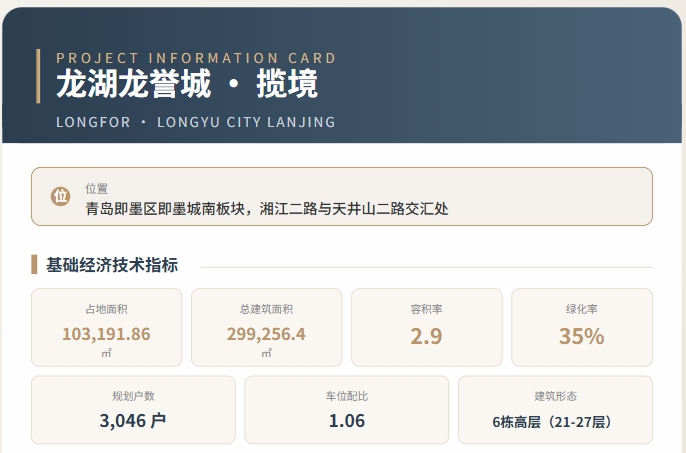Screen dimensions: 686x453
Task: Select the 规划户数 3,046 户 card
Action: pos(133,410)
